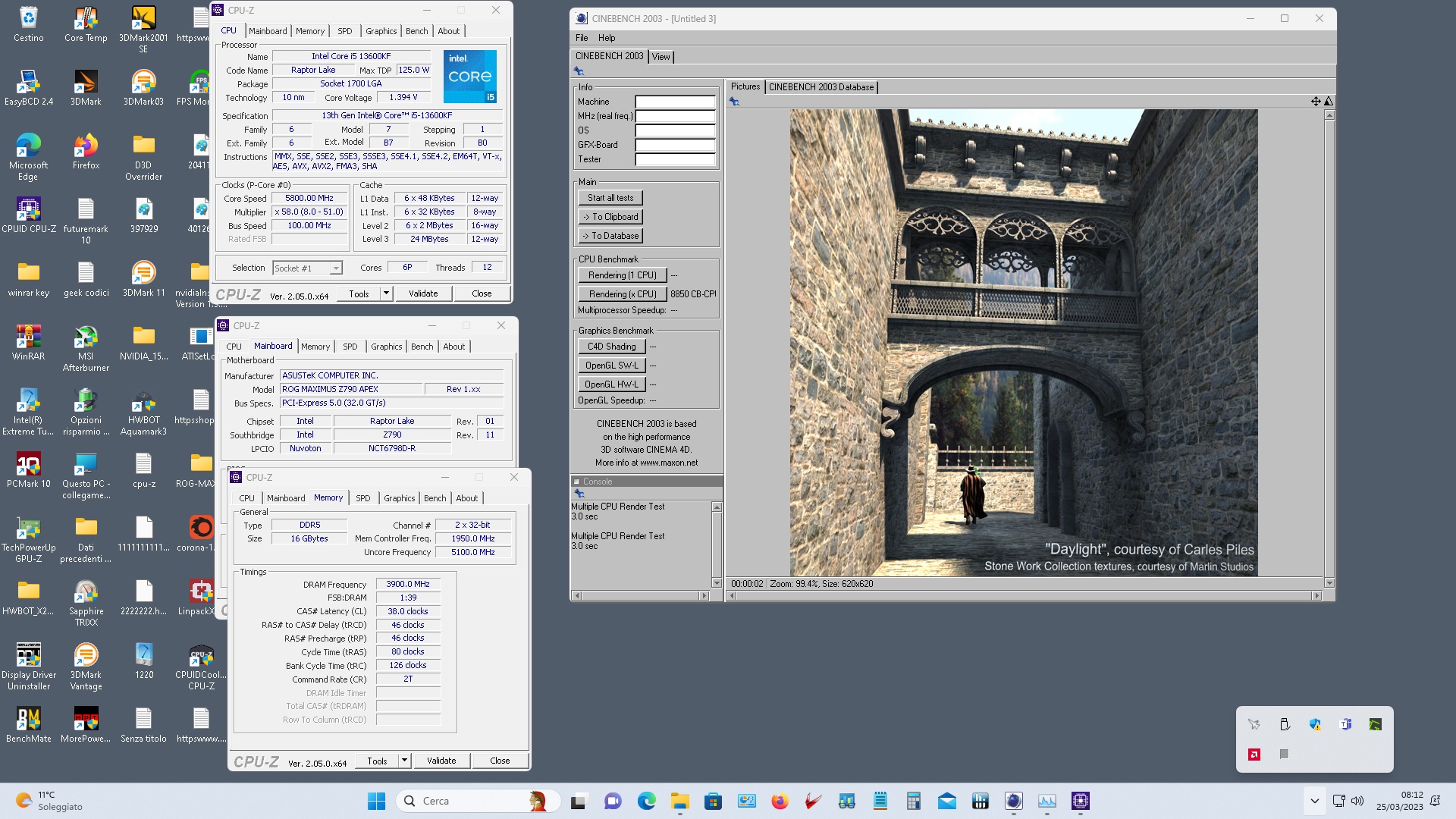Screen dimensions: 1456x819
Task: Click Start all tests button
Action: click(x=610, y=198)
